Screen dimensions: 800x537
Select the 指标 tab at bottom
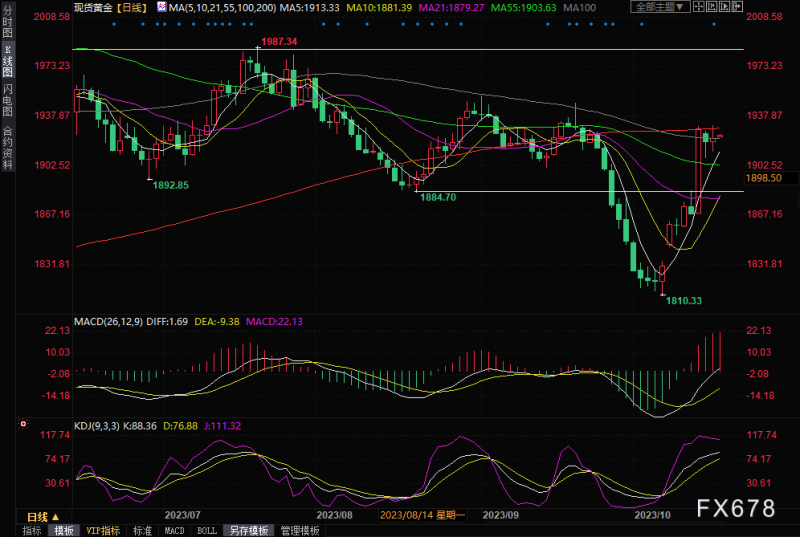coord(31,530)
